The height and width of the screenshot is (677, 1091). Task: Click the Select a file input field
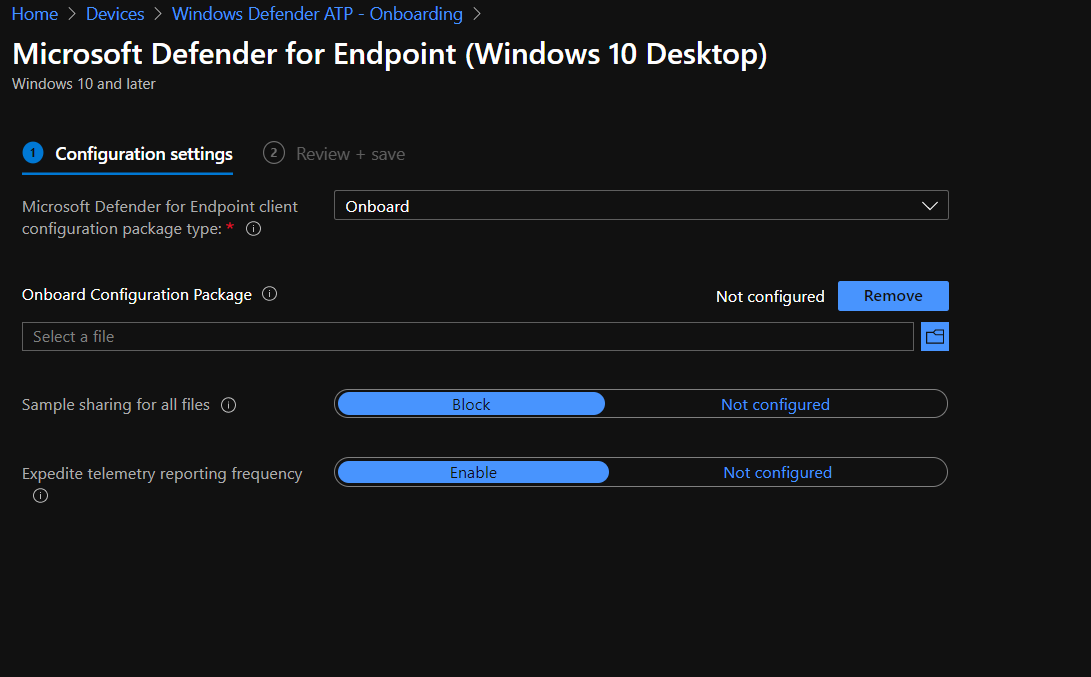click(467, 336)
